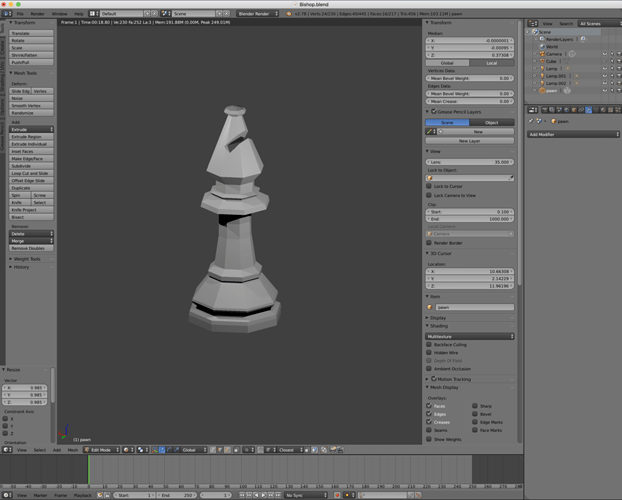The height and width of the screenshot is (500, 622).
Task: Open the material properties tab icon
Action: (x=603, y=110)
